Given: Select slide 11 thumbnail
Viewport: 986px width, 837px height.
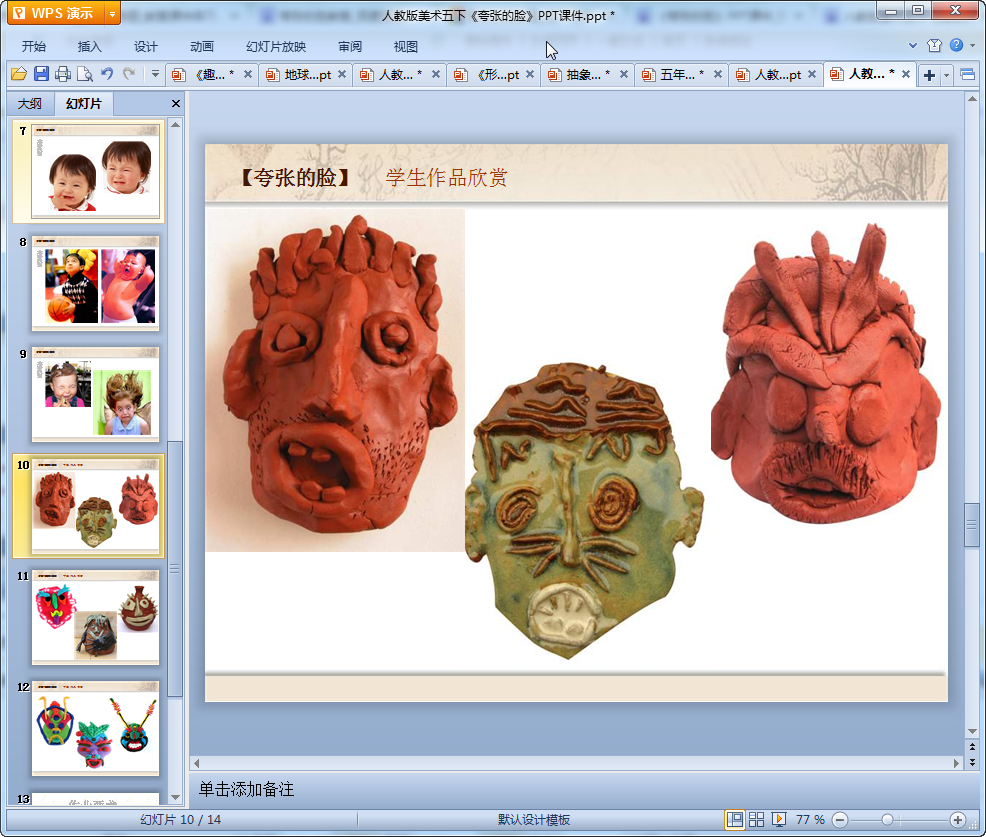Looking at the screenshot, I should (x=96, y=618).
